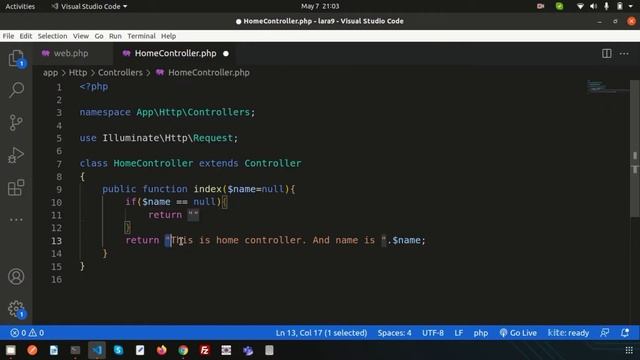
Task: Click on $name variable at end of line 13
Action: click(406, 240)
